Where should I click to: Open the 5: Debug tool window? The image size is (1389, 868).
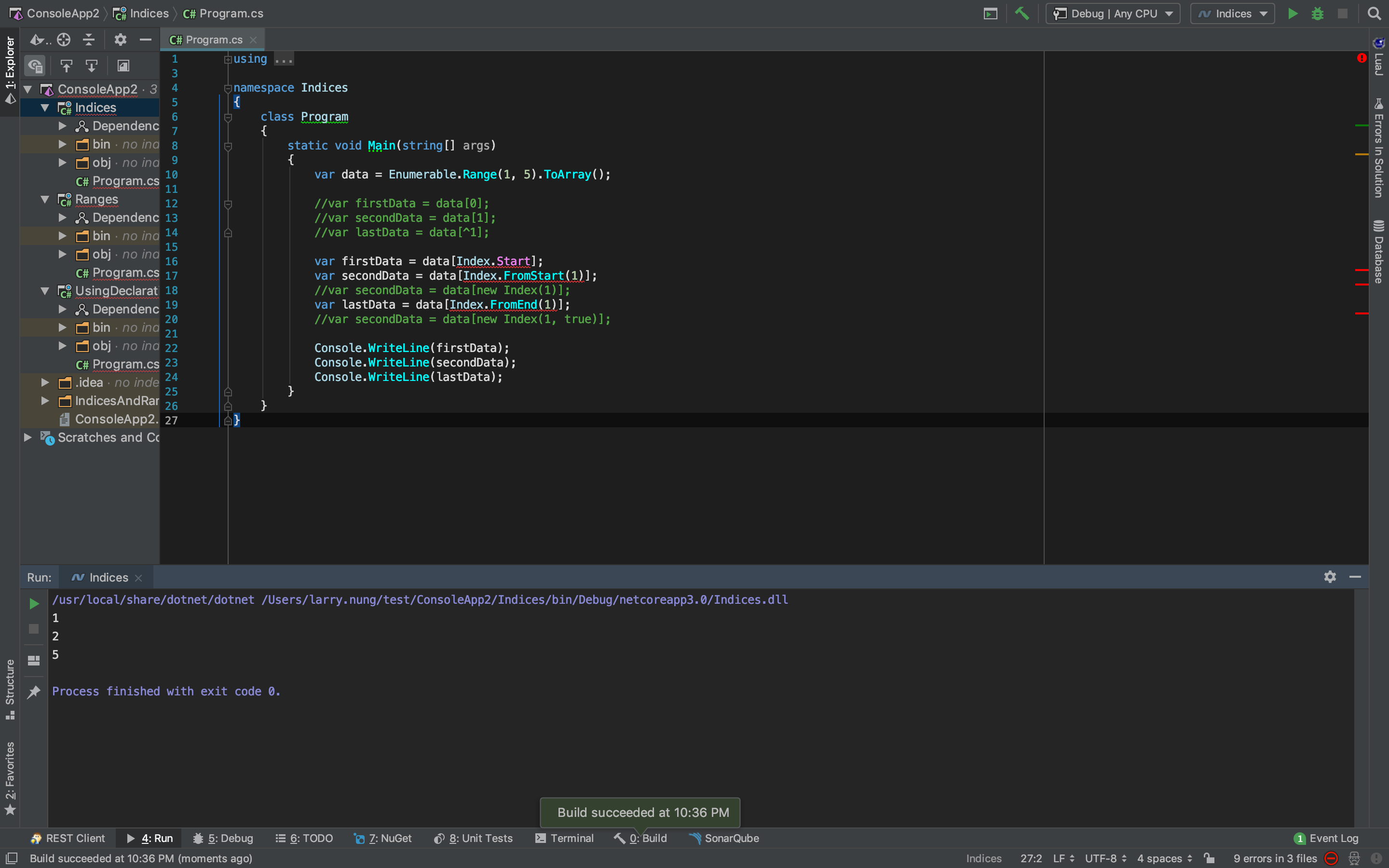223,838
